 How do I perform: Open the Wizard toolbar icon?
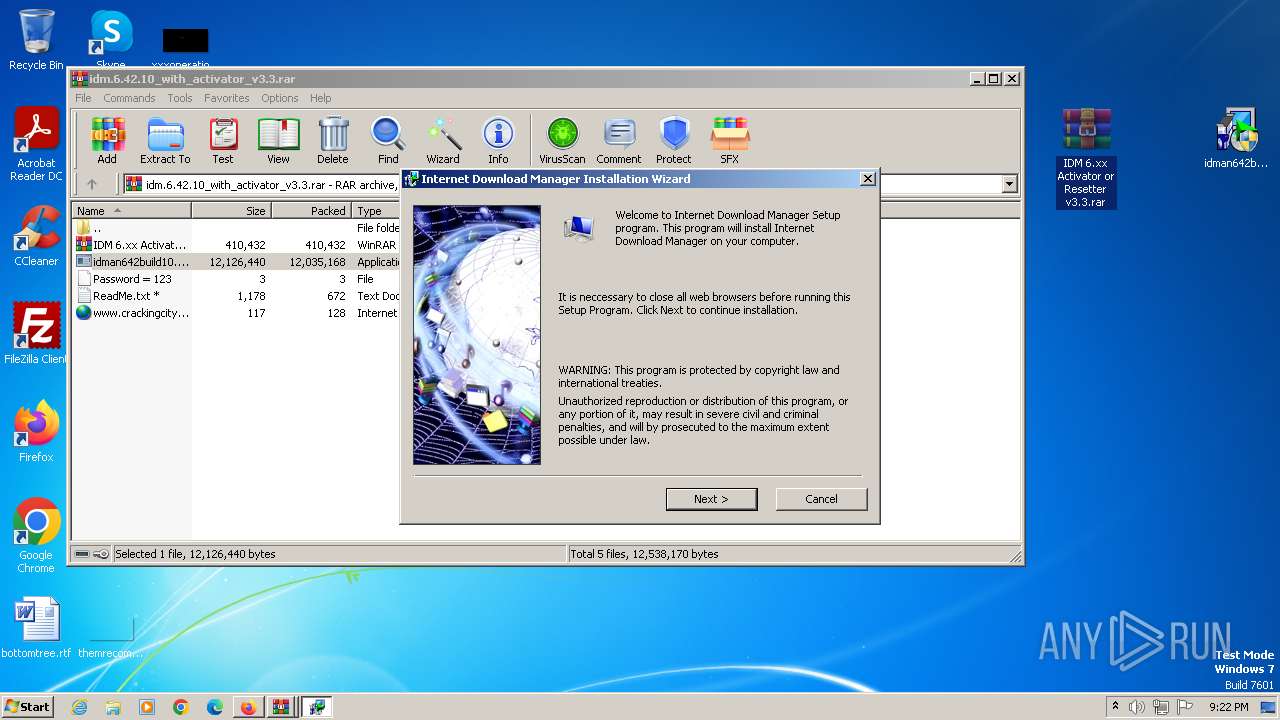[443, 140]
